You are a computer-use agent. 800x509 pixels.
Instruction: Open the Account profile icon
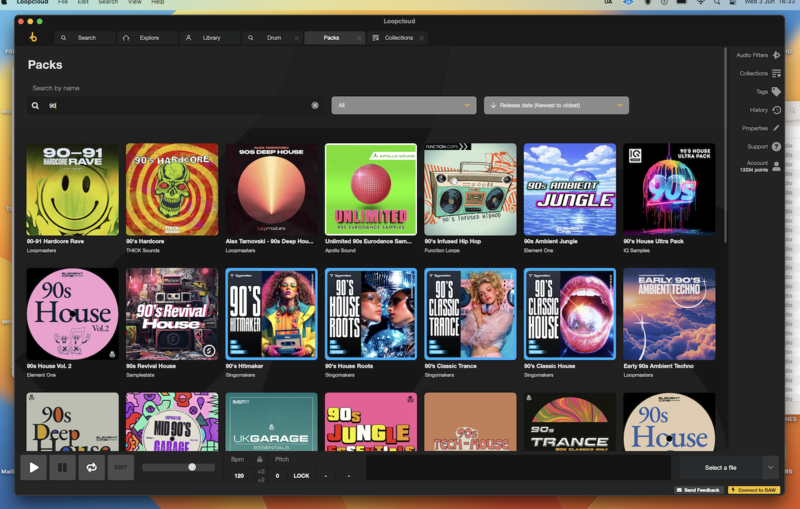[777, 166]
